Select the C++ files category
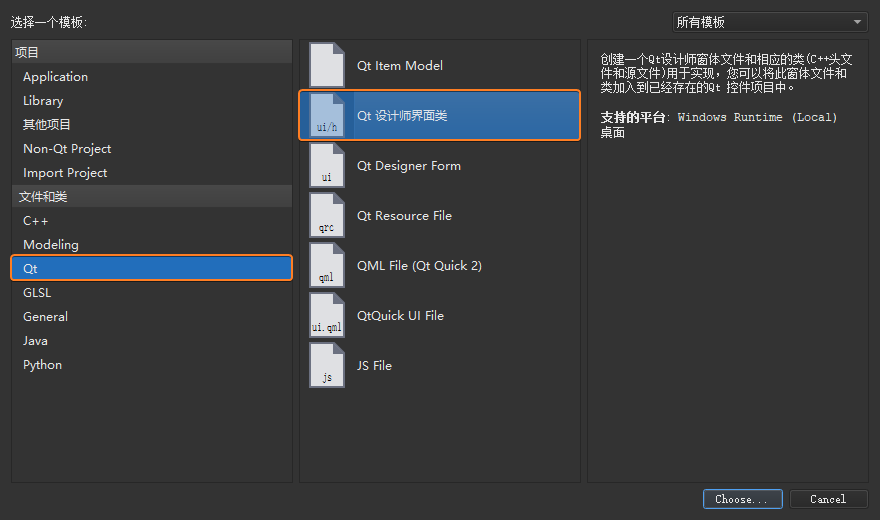 click(x=36, y=221)
